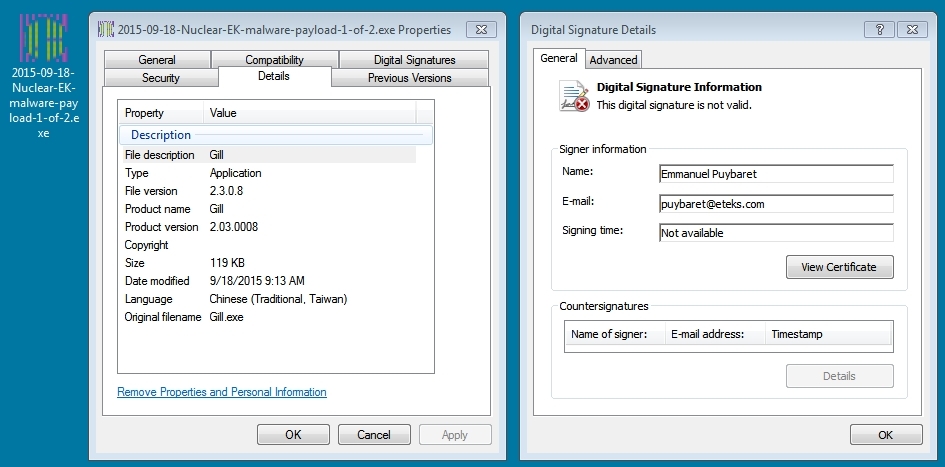Open the Compatibility tab
The width and height of the screenshot is (945, 467).
(274, 60)
